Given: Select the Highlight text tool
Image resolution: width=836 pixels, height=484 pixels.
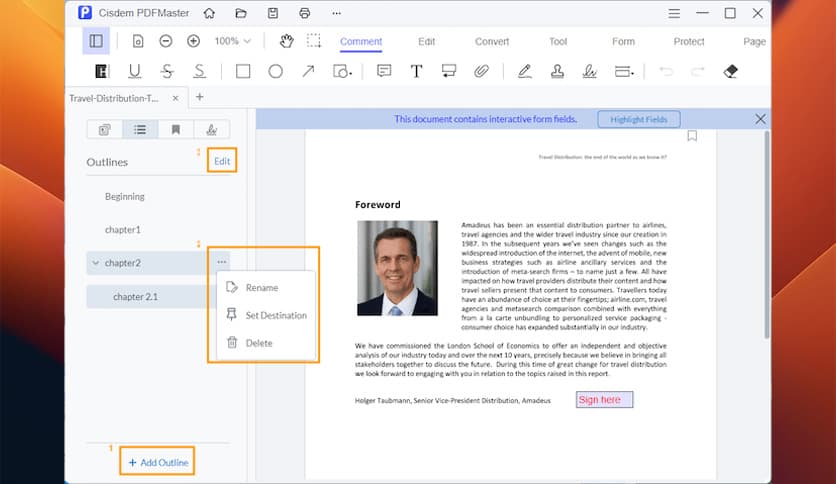Looking at the screenshot, I should click(101, 71).
